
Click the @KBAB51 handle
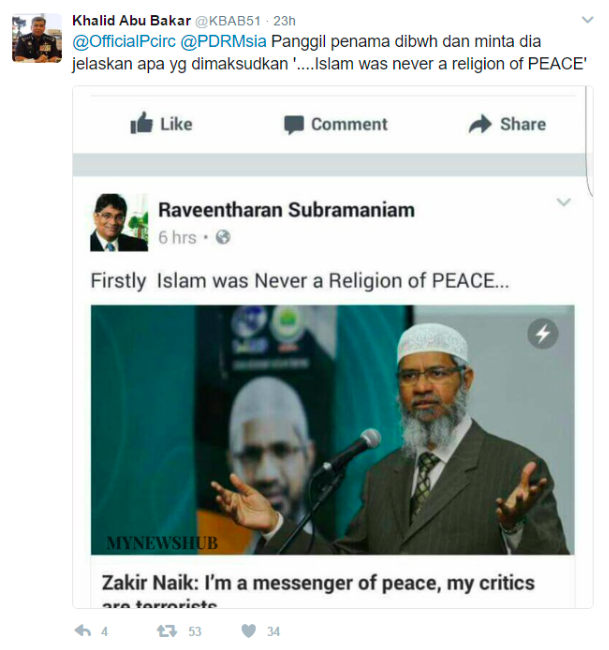(x=234, y=20)
